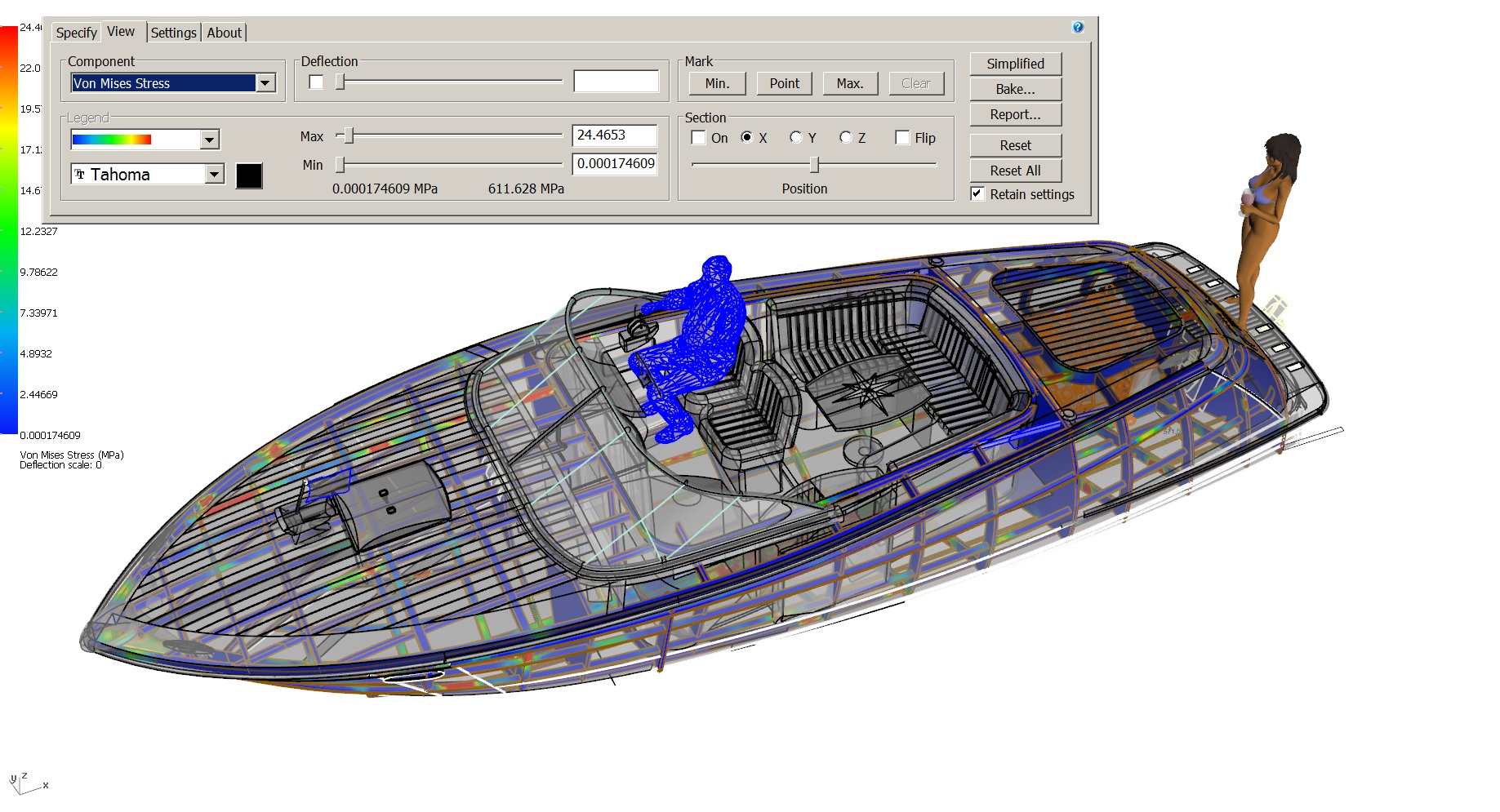The width and height of the screenshot is (1500, 812).
Task: Click the Section Position slider handle
Action: point(814,165)
